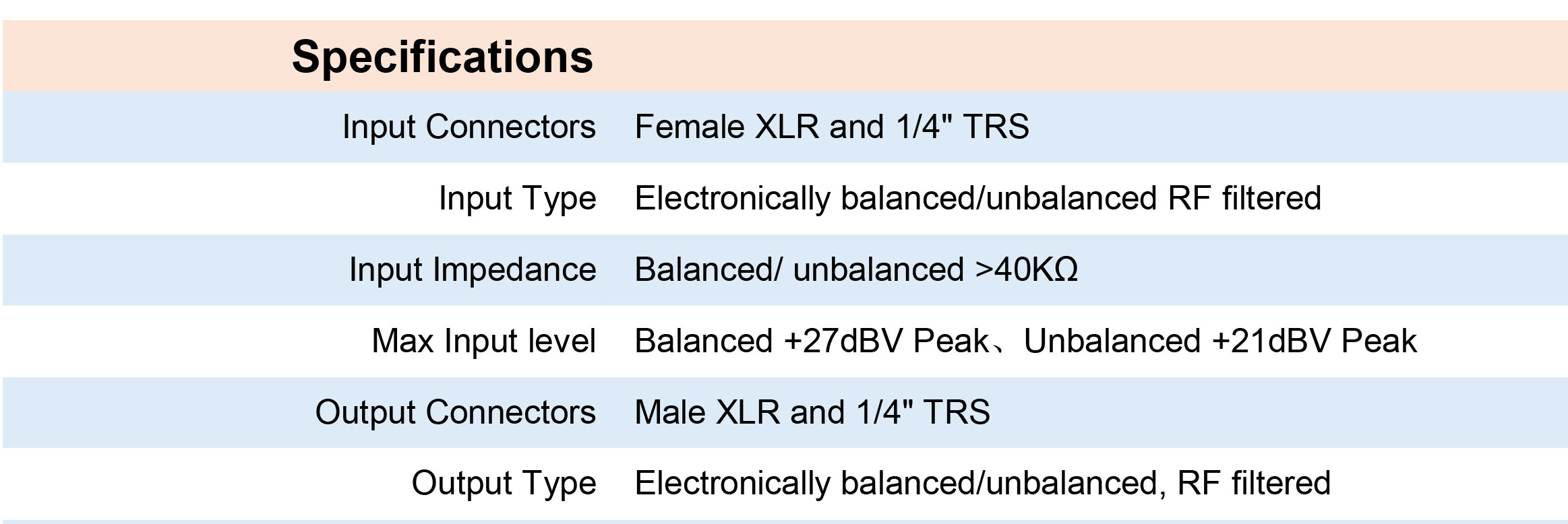Select the Max Input level label
1568x524 pixels.
tap(484, 341)
